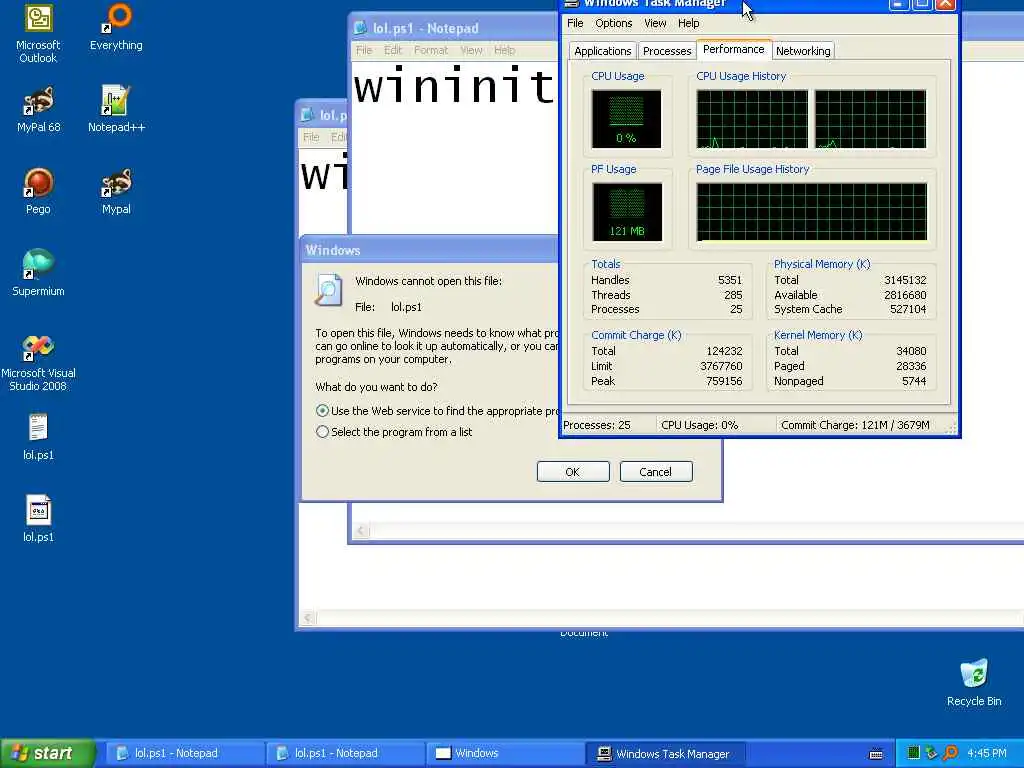This screenshot has height=768, width=1024.
Task: Activate Windows dialog taskbar button
Action: tap(505, 753)
